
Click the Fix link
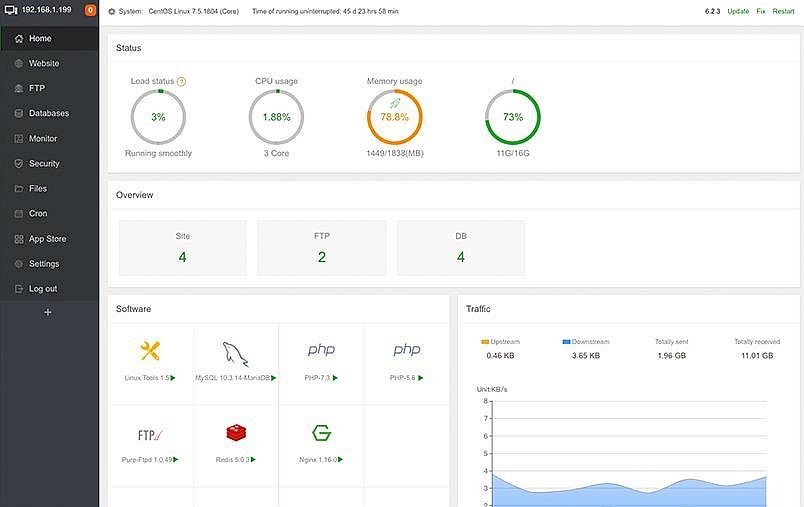pos(761,11)
